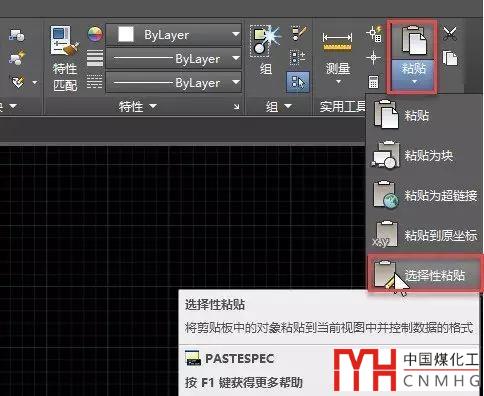Viewport: 484px width, 396px height.
Task: Select the Measure (测量) ruler icon
Action: point(337,42)
